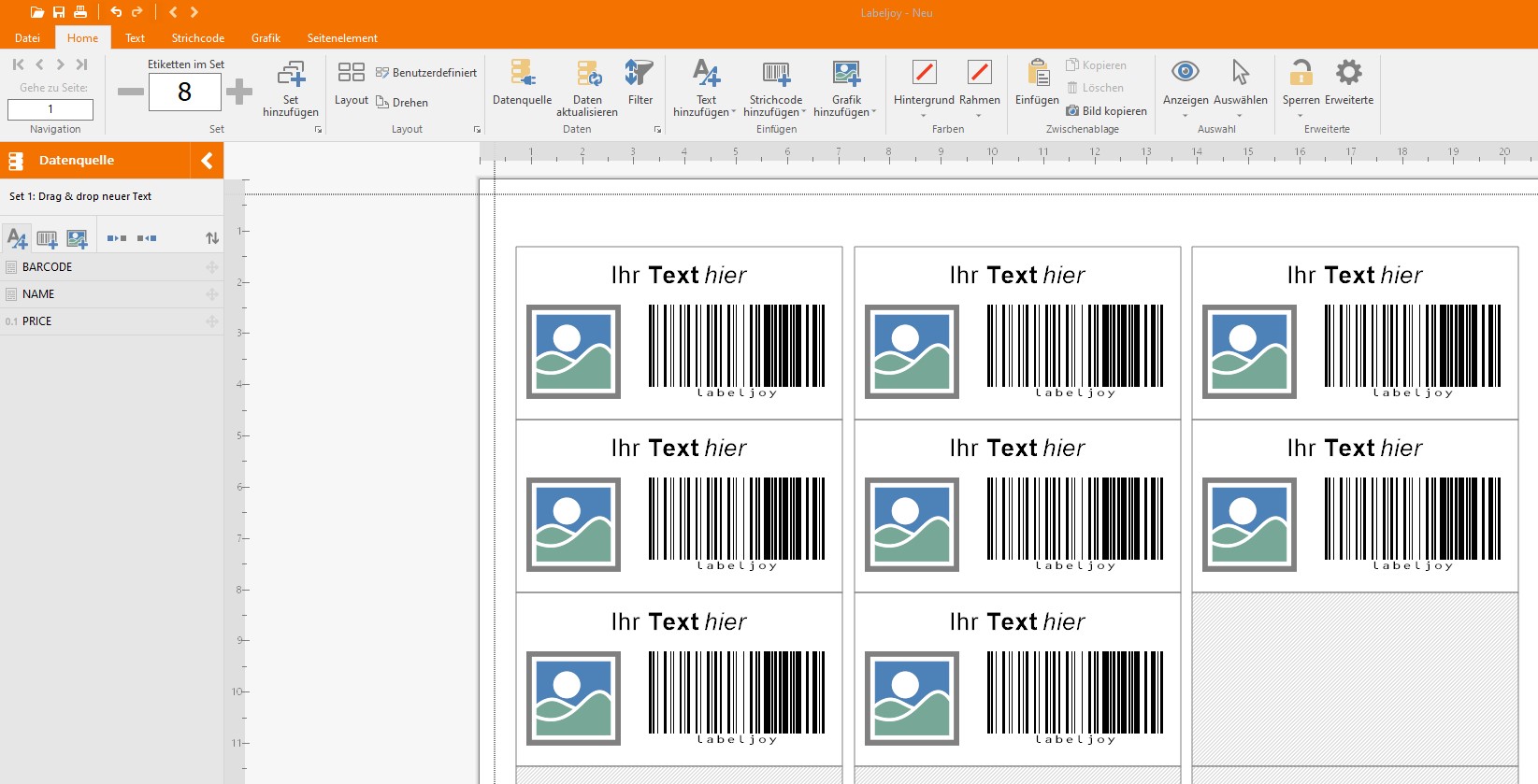The image size is (1538, 784).
Task: Switch to the Strichcode tab
Action: coord(197,38)
